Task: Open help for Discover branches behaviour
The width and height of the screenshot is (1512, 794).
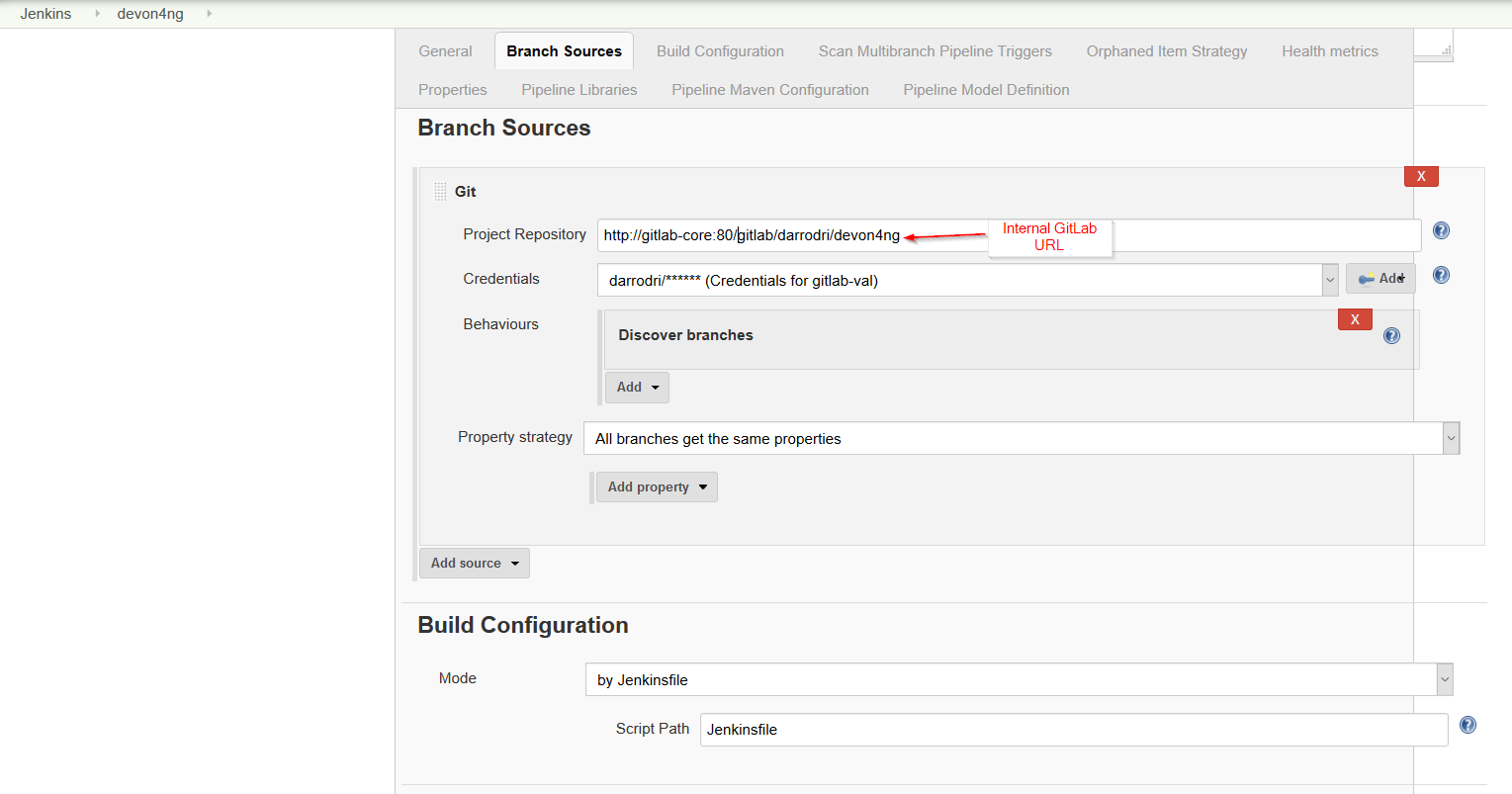Action: point(1391,335)
